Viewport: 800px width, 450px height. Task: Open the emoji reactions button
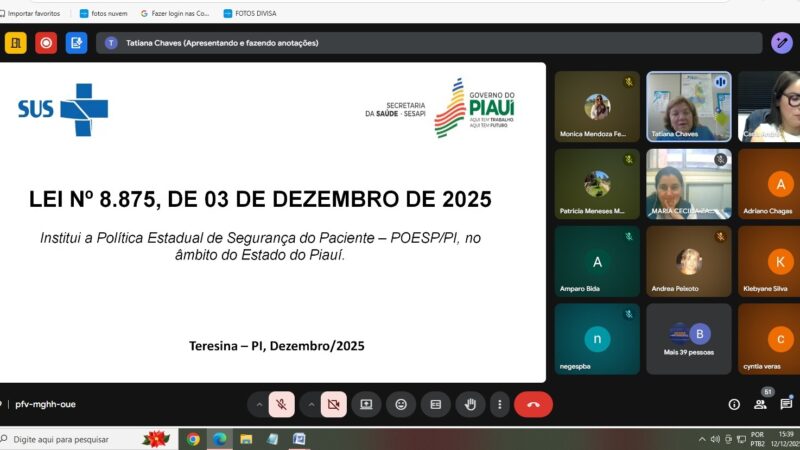401,405
